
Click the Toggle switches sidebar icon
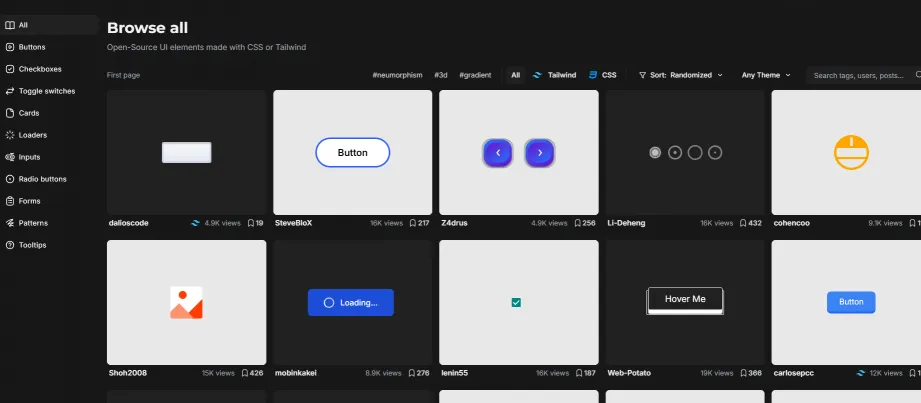(x=10, y=91)
